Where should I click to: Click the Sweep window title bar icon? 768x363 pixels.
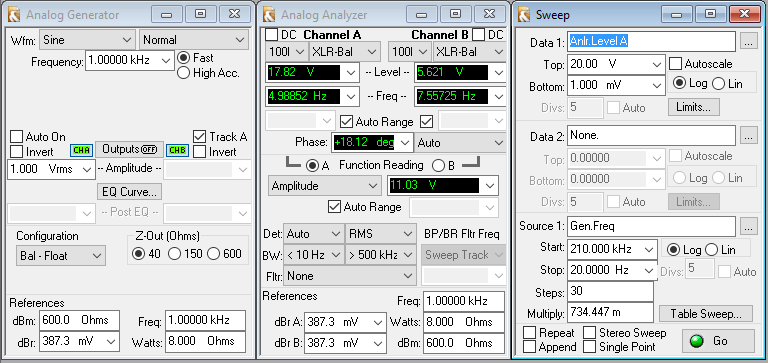[x=524, y=15]
